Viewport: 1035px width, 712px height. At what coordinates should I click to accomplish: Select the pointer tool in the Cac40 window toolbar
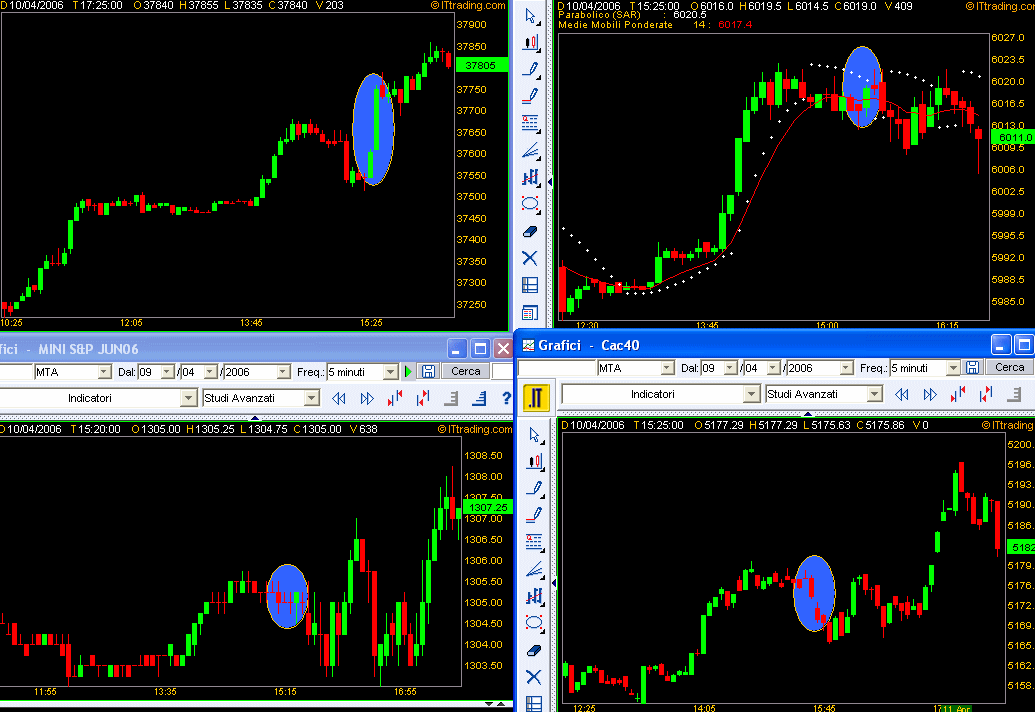point(534,436)
